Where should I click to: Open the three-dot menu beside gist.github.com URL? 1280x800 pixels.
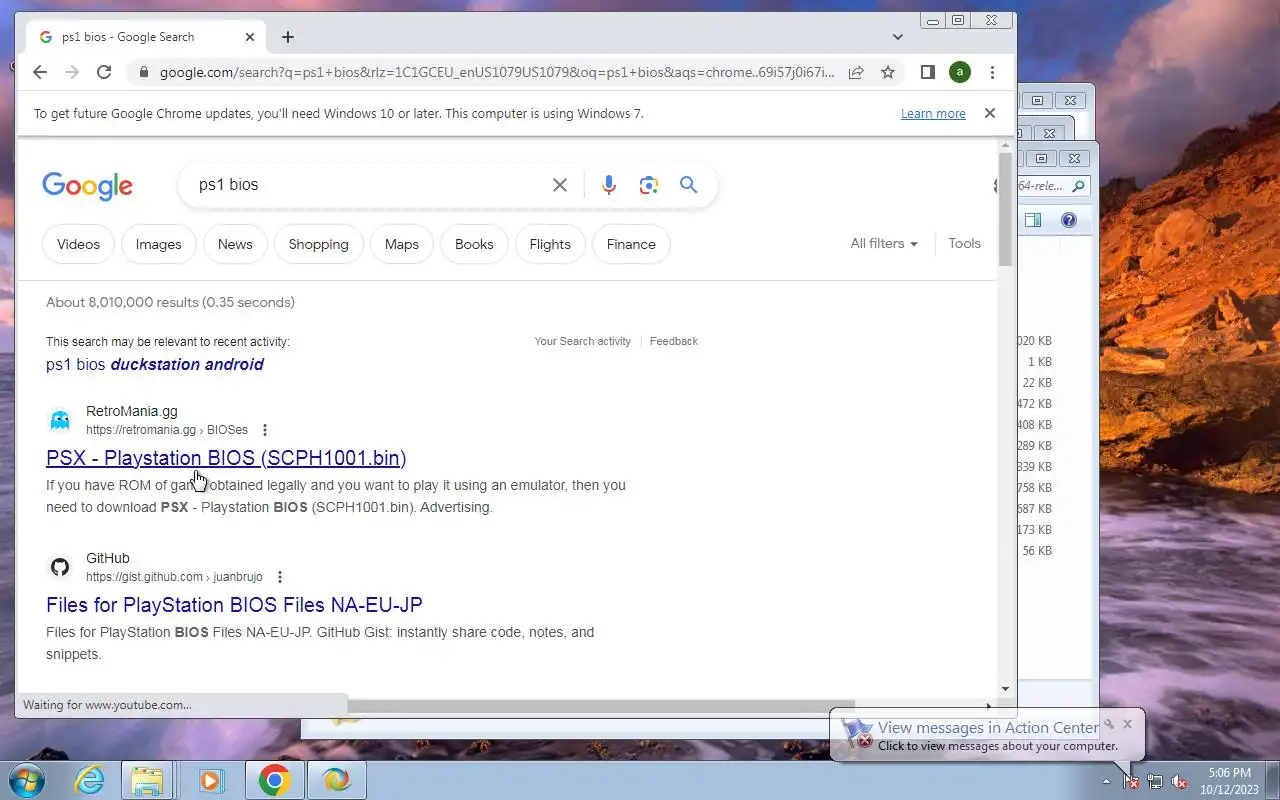(280, 577)
